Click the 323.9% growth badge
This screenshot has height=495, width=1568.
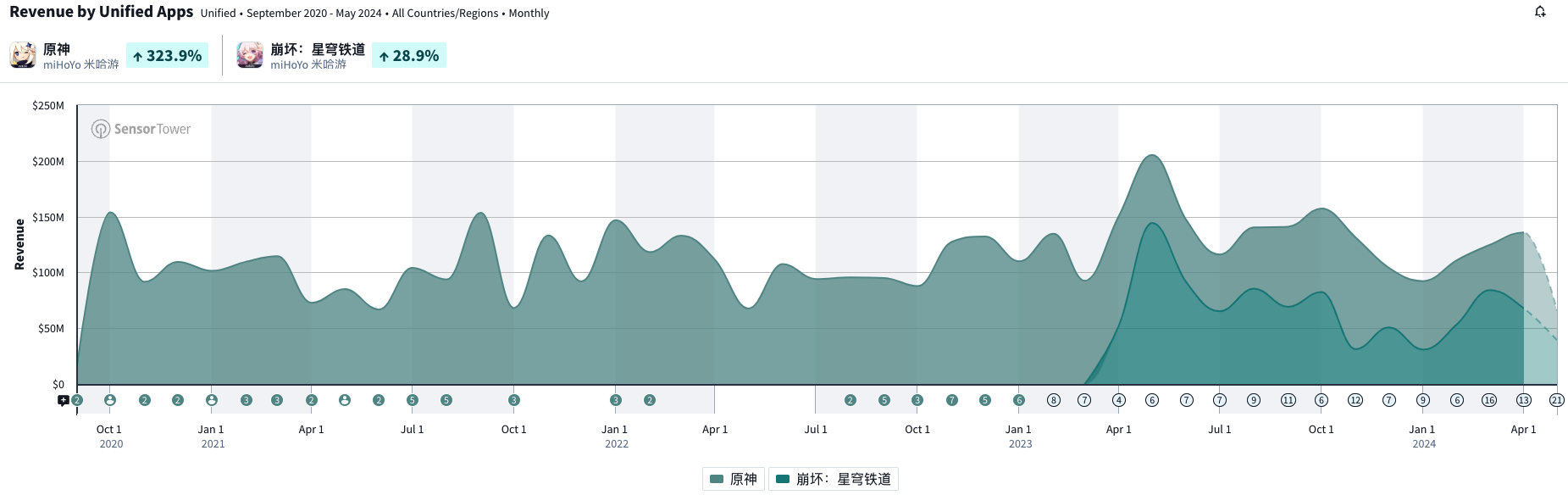[167, 56]
